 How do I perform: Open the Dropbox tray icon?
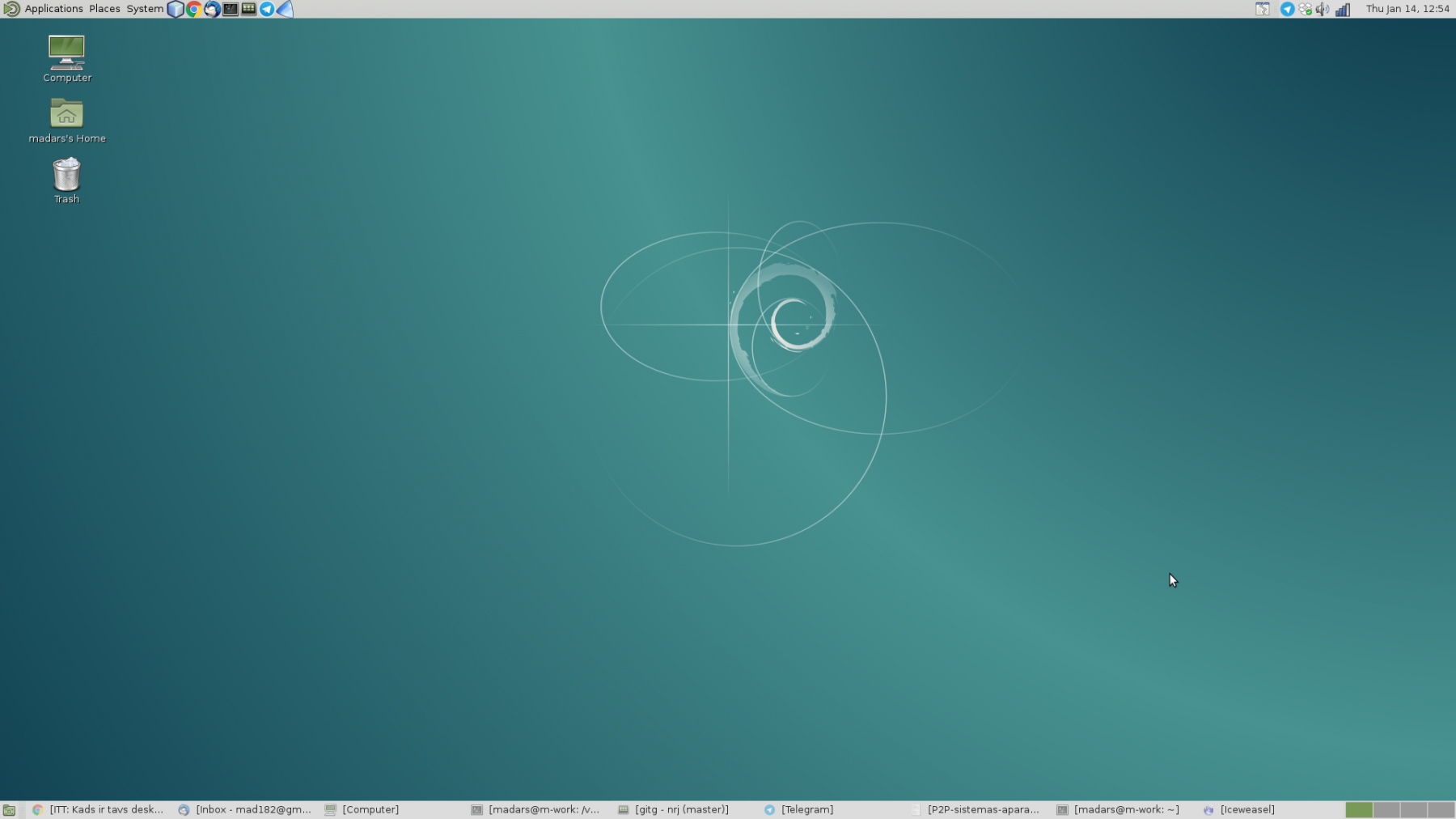(x=1305, y=9)
